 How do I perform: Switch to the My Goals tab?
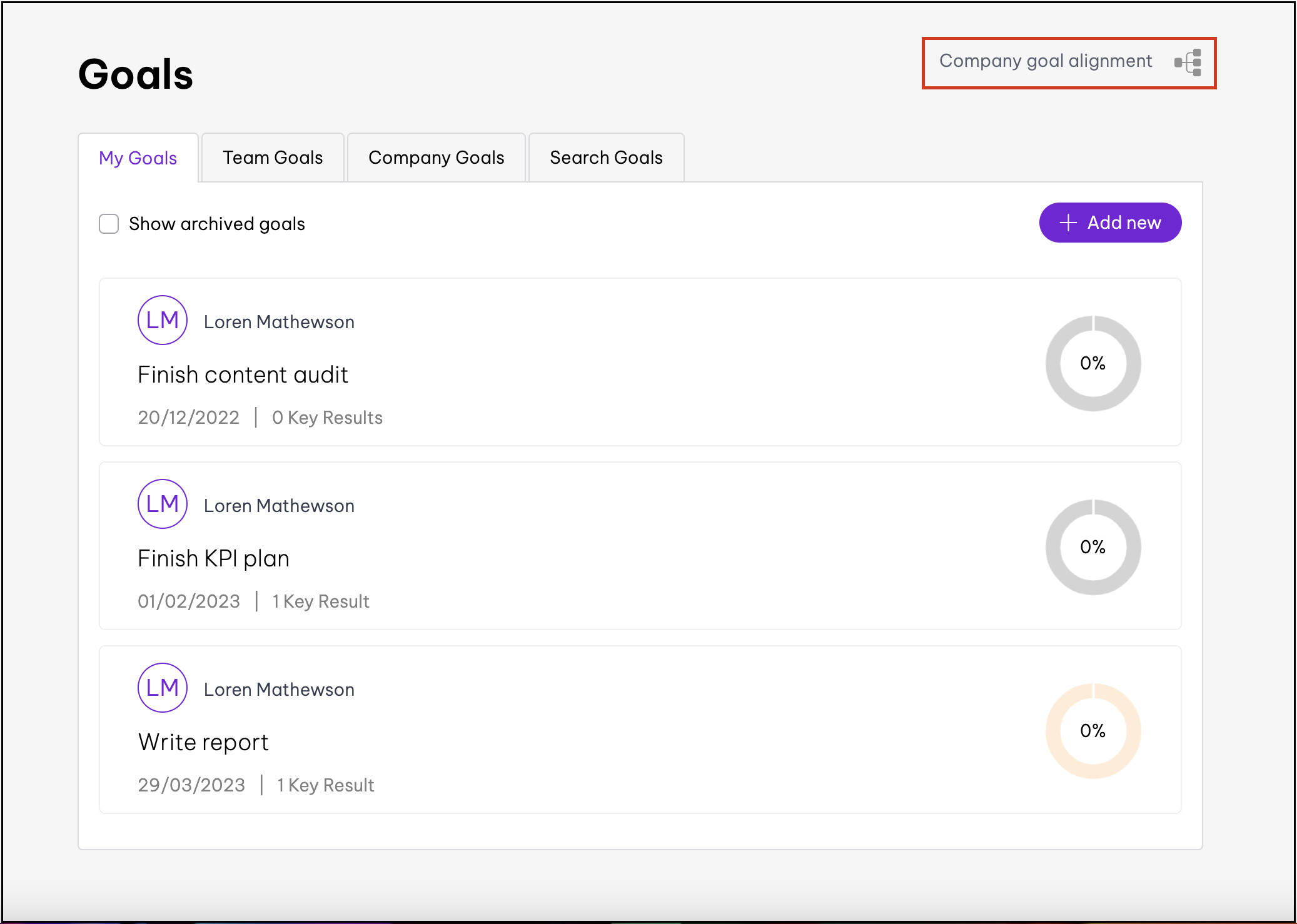coord(138,158)
